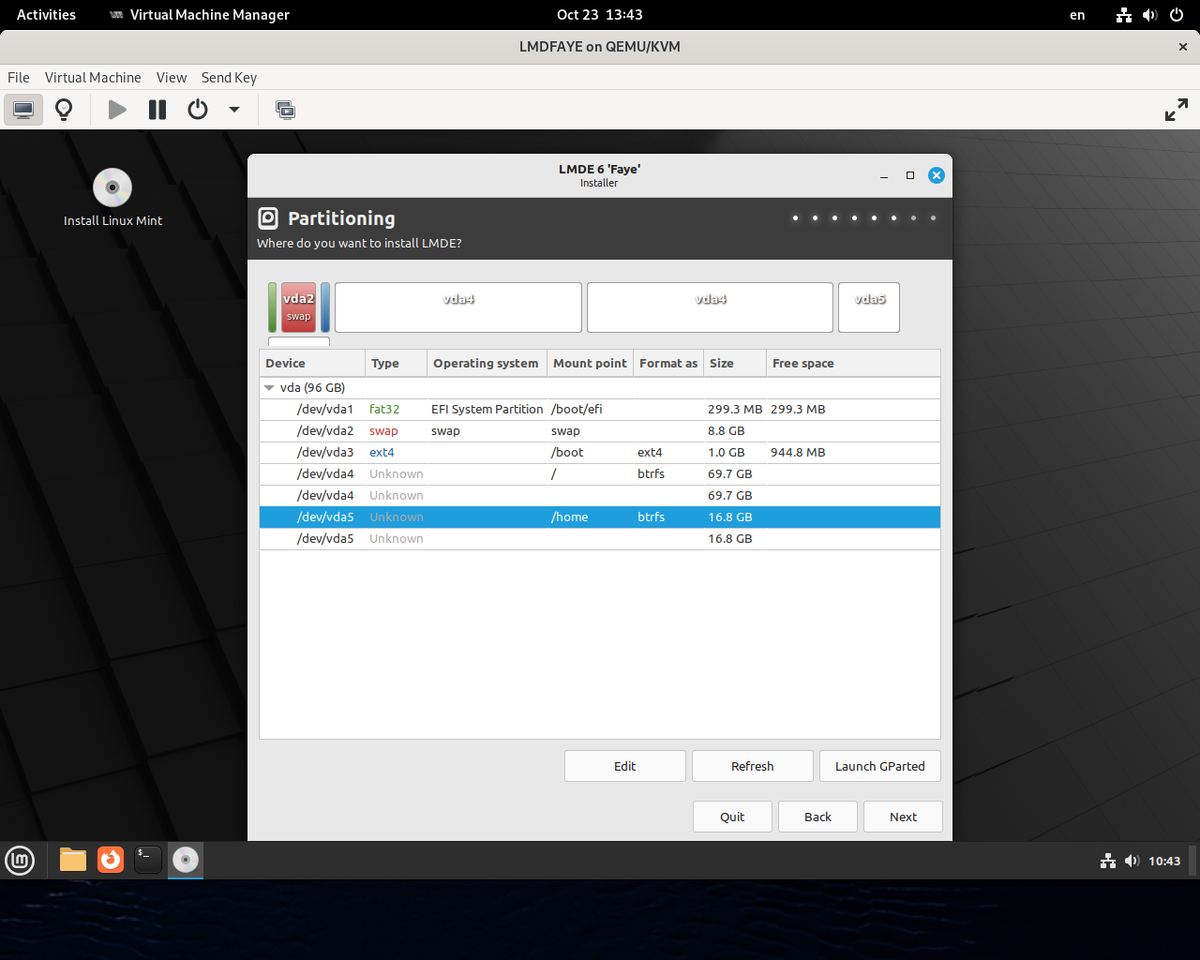Image resolution: width=1200 pixels, height=960 pixels.
Task: Select the vda5 partition block
Action: [x=869, y=307]
